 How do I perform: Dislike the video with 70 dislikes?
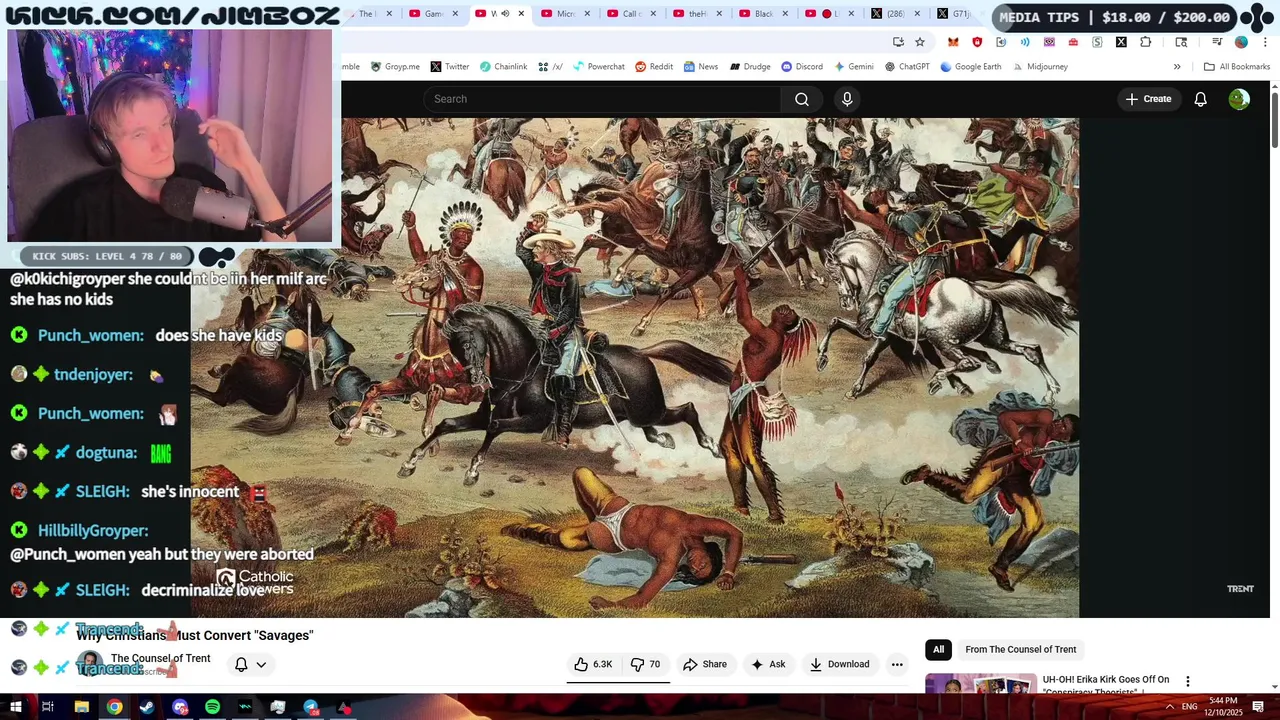pyautogui.click(x=645, y=664)
